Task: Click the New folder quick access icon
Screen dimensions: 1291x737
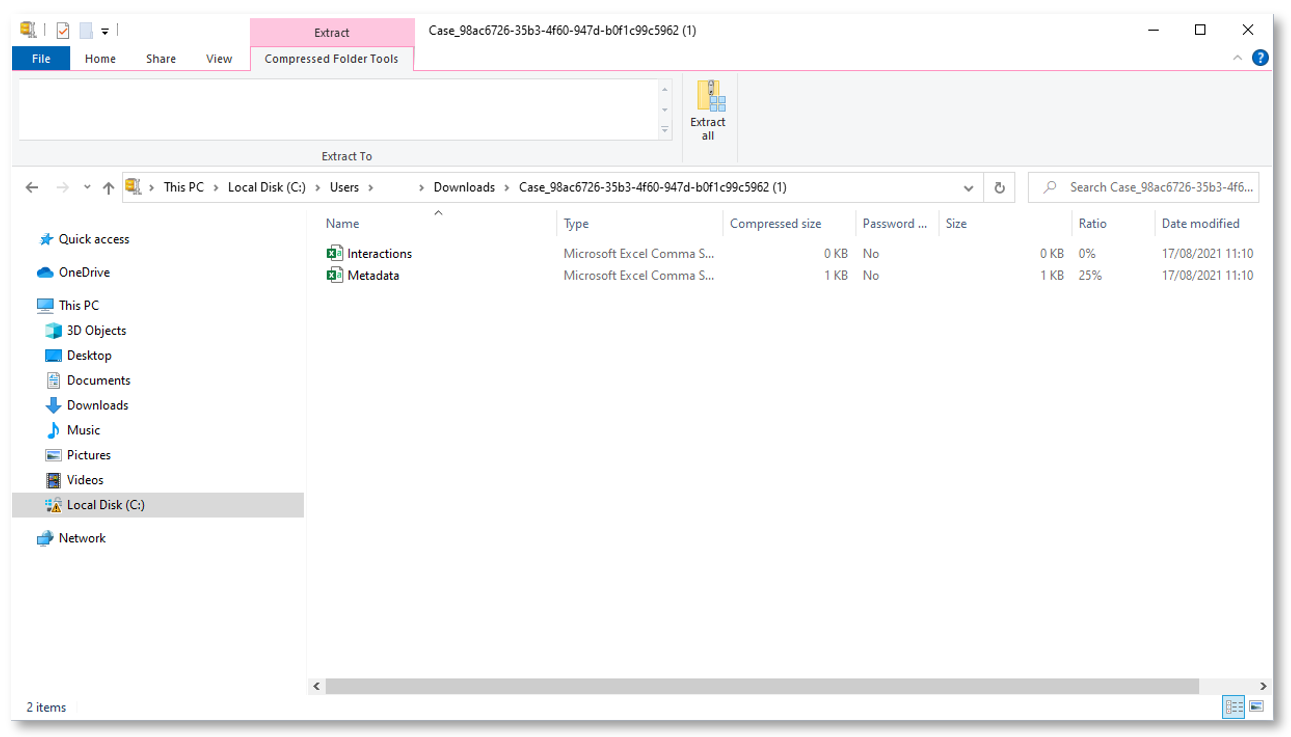Action: pyautogui.click(x=85, y=31)
